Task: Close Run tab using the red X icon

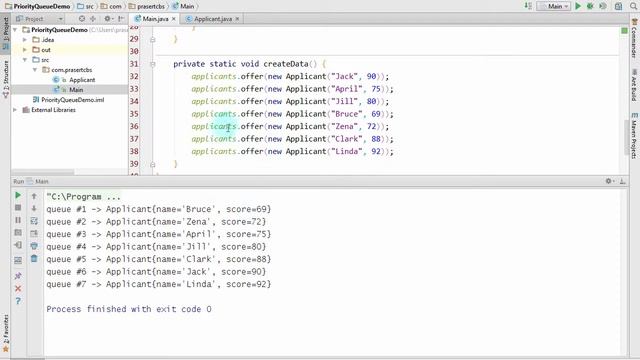Action: click(x=18, y=289)
